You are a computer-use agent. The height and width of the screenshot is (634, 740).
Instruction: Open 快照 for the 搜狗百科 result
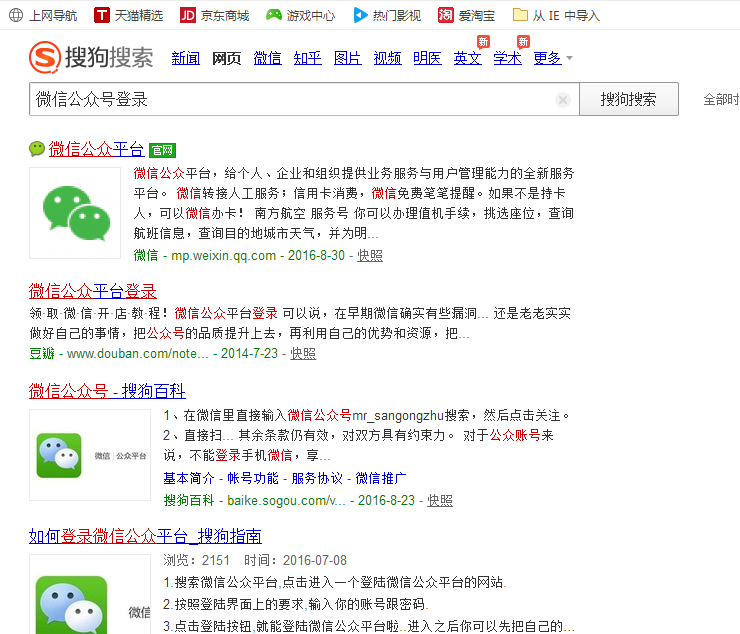pos(440,500)
